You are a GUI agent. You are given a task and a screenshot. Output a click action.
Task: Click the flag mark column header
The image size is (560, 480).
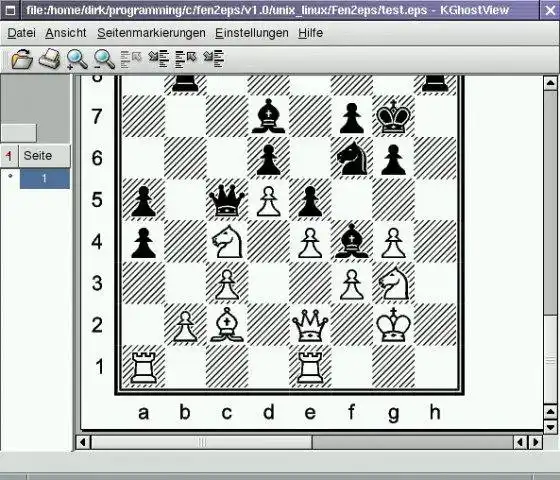click(9, 156)
